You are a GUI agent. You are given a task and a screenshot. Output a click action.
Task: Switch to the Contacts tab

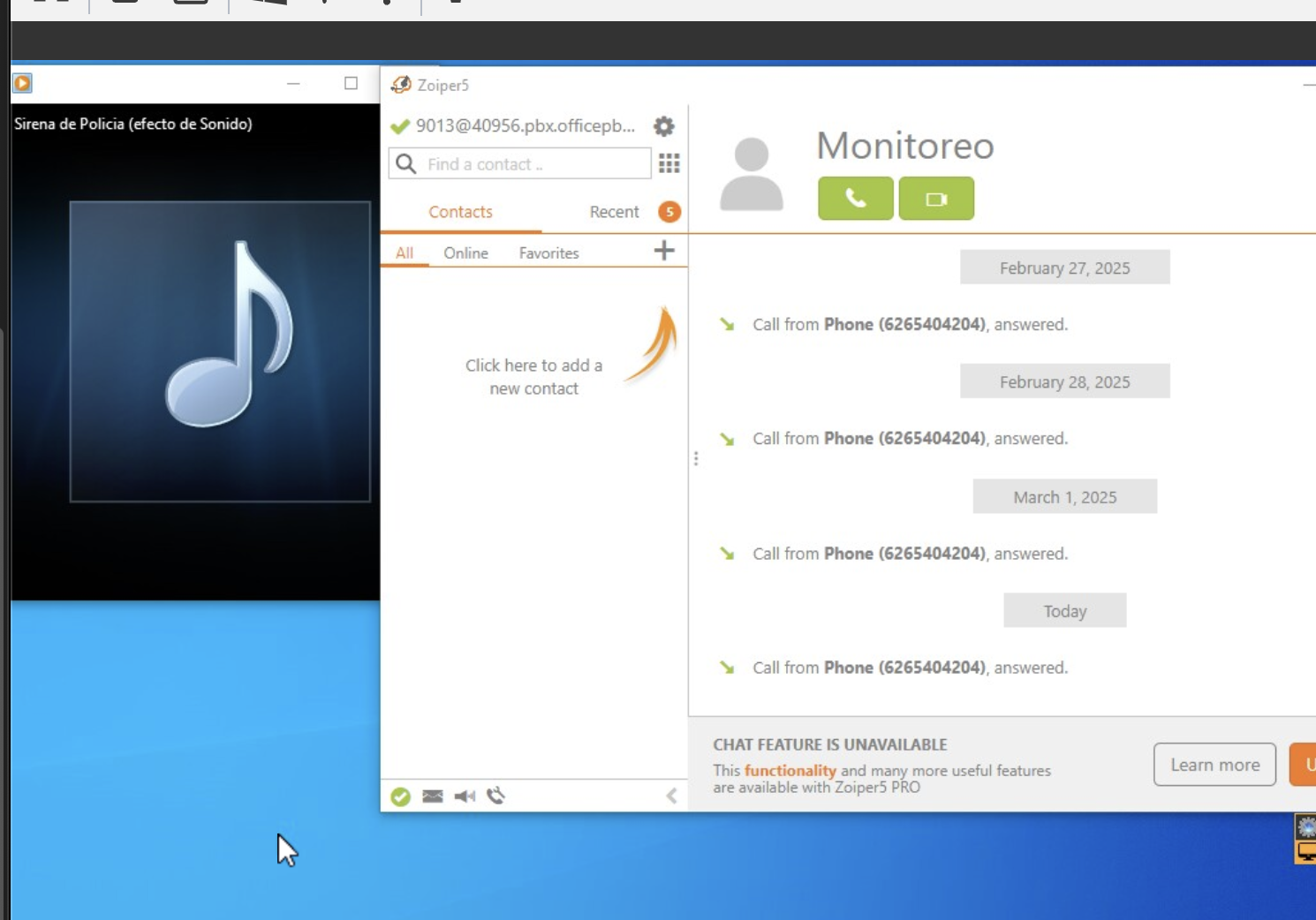460,212
